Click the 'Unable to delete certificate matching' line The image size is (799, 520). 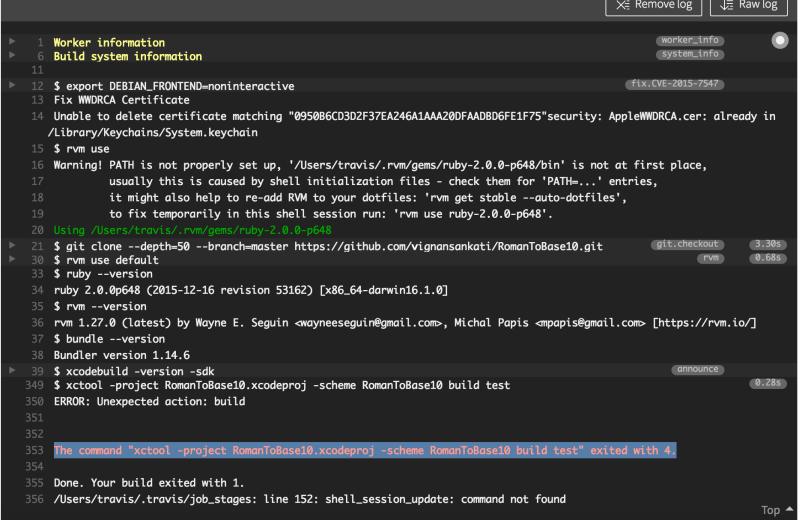pyautogui.click(x=414, y=116)
